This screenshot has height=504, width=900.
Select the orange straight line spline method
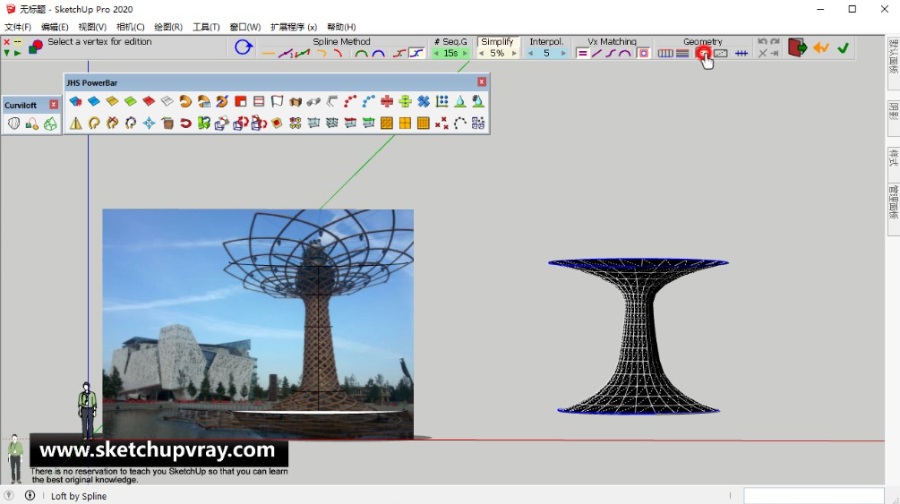pos(268,53)
